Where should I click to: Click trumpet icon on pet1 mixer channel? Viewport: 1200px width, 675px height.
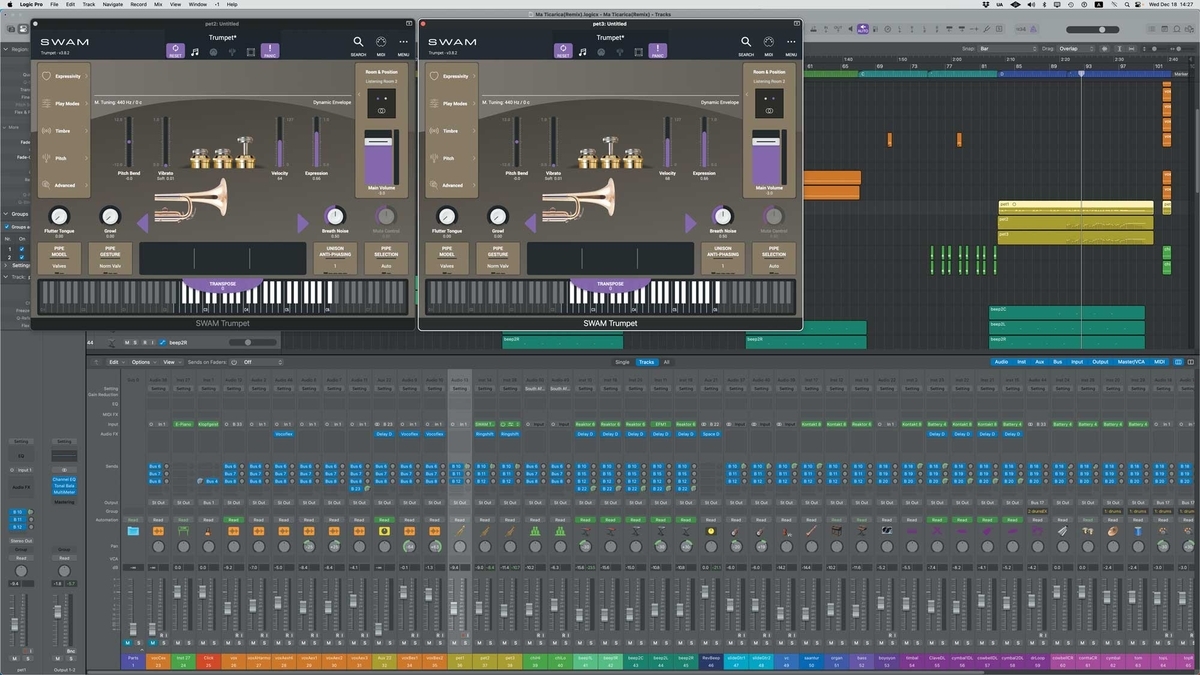coord(459,531)
